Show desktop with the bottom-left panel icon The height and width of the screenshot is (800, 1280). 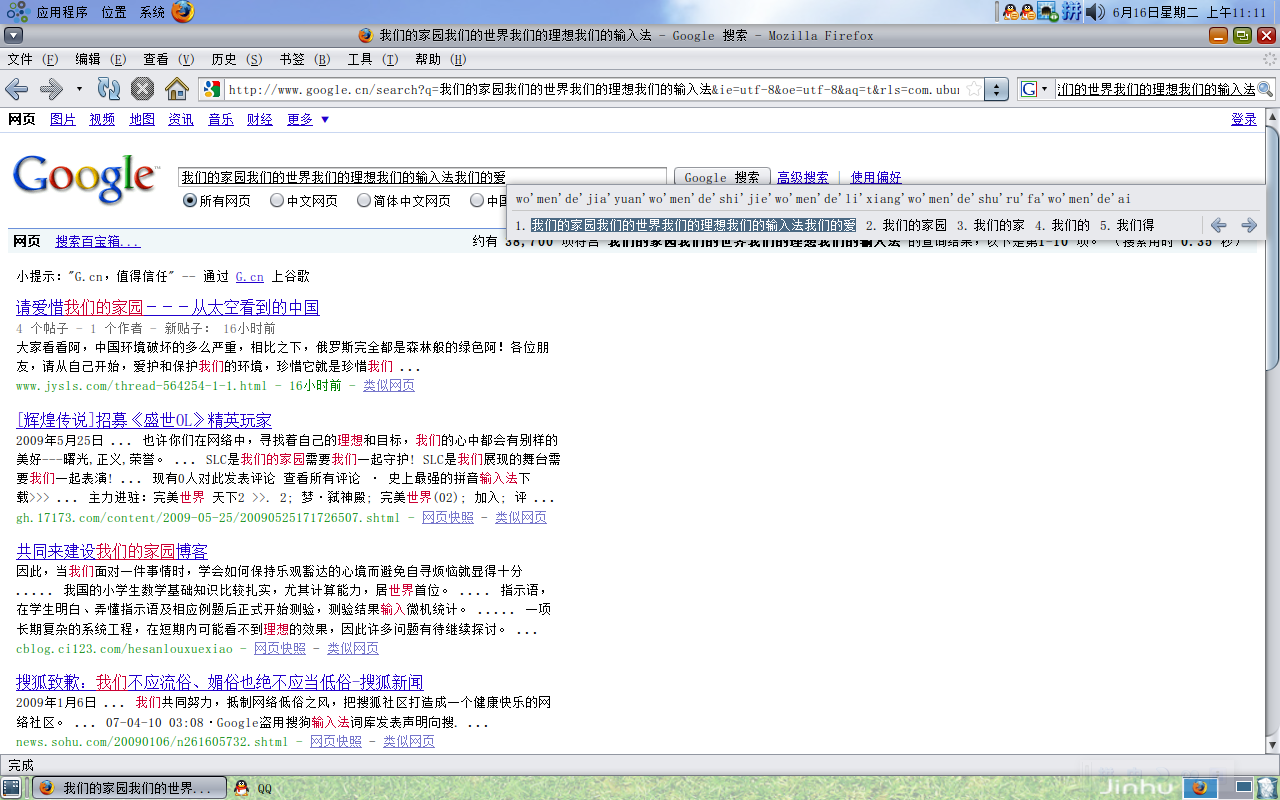pos(11,788)
